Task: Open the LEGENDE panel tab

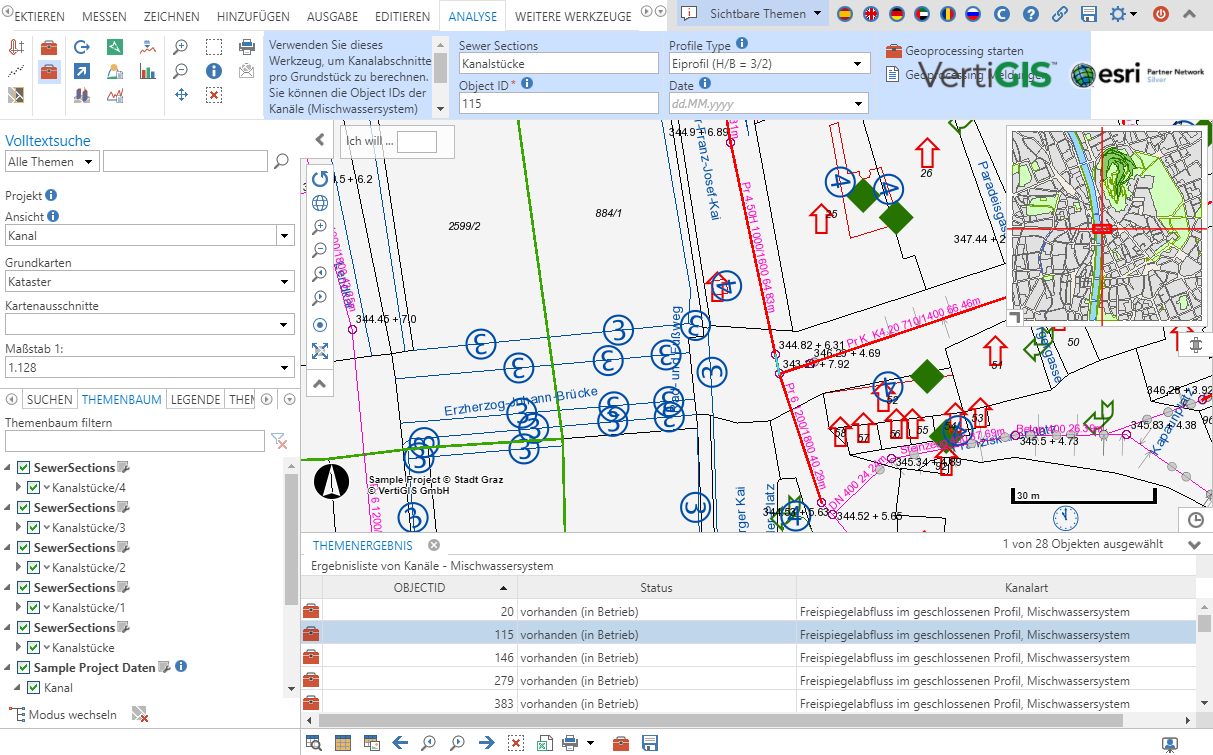Action: pos(195,399)
